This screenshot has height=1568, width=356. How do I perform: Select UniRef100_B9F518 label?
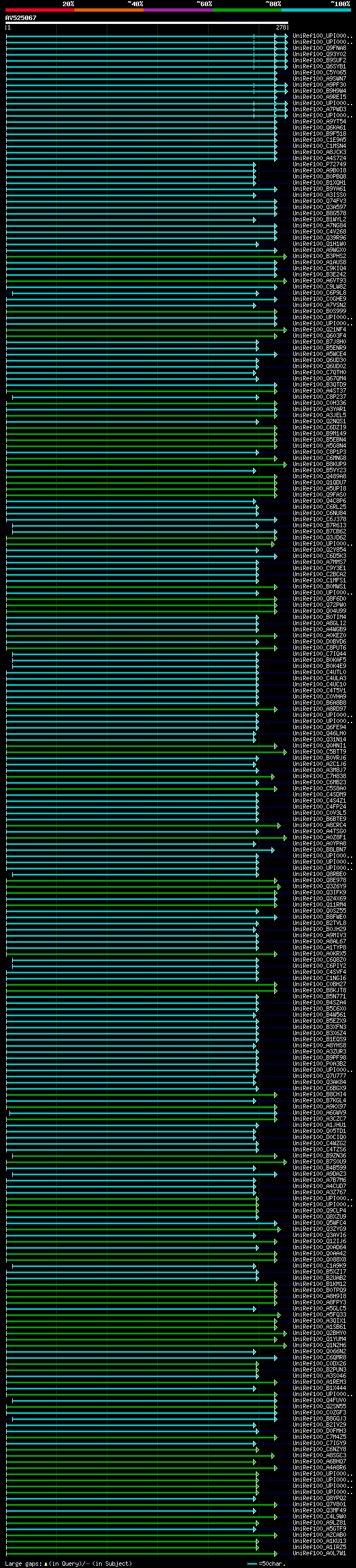pos(319,133)
